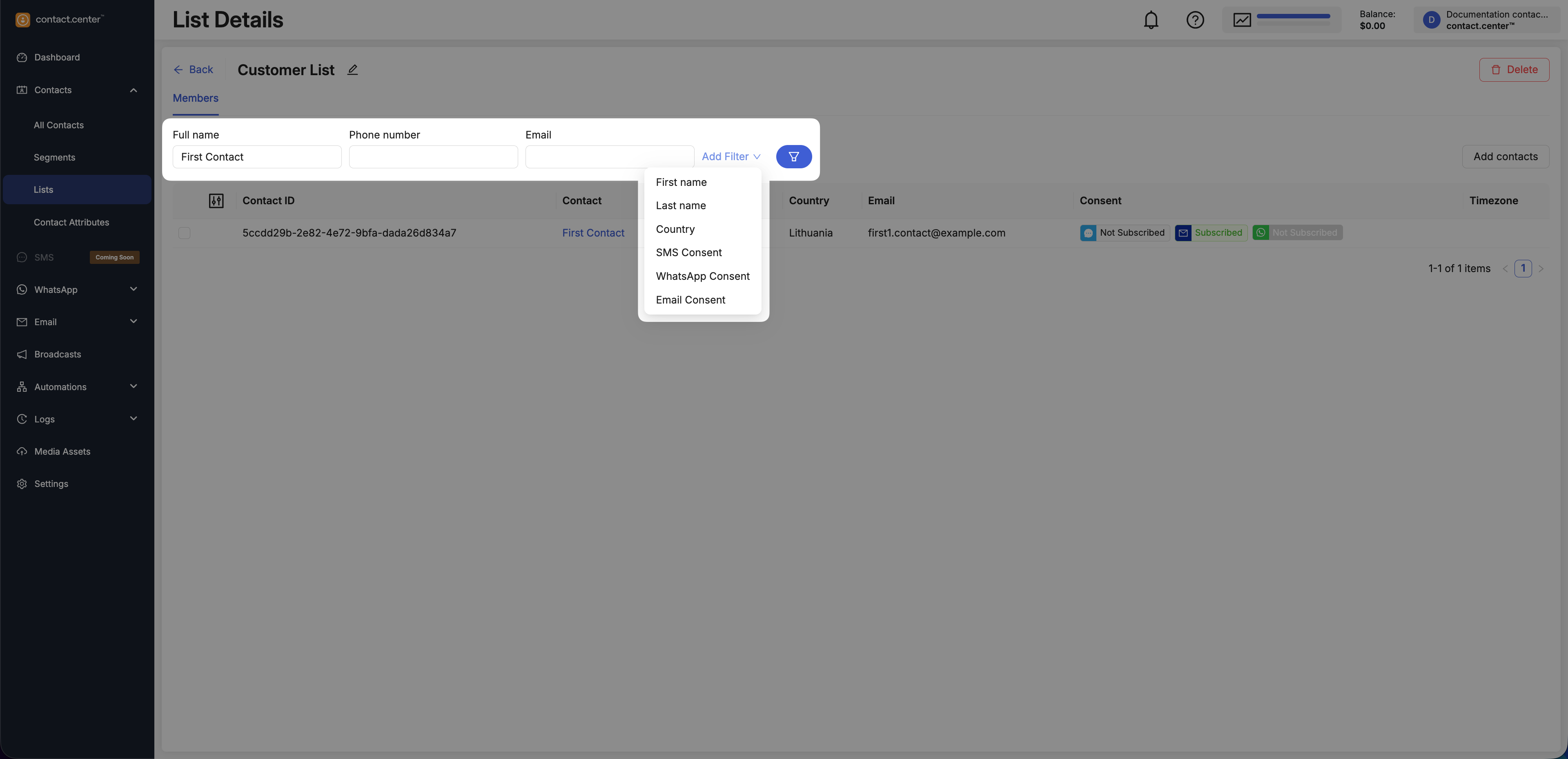Choose Country from the filter menu
The width and height of the screenshot is (1568, 759).
[x=675, y=229]
